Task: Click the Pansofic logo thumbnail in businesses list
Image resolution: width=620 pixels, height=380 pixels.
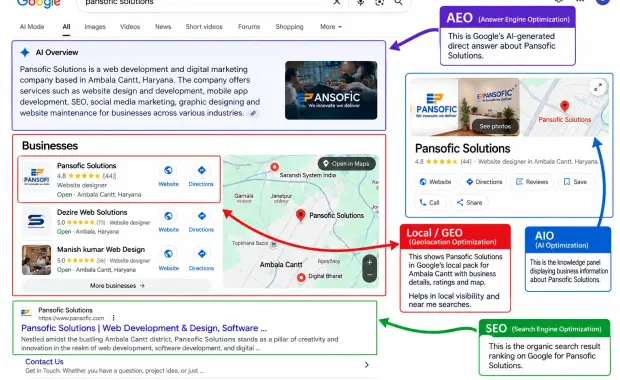Action: pos(36,177)
